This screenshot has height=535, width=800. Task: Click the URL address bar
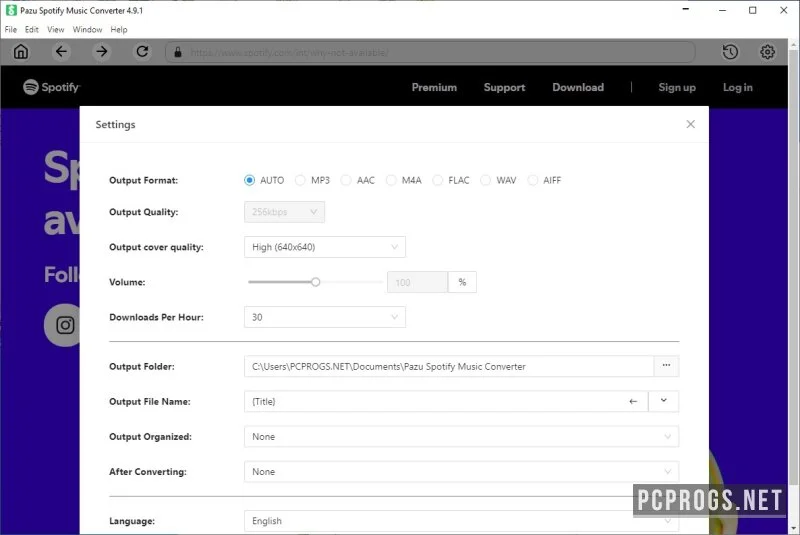click(430, 52)
